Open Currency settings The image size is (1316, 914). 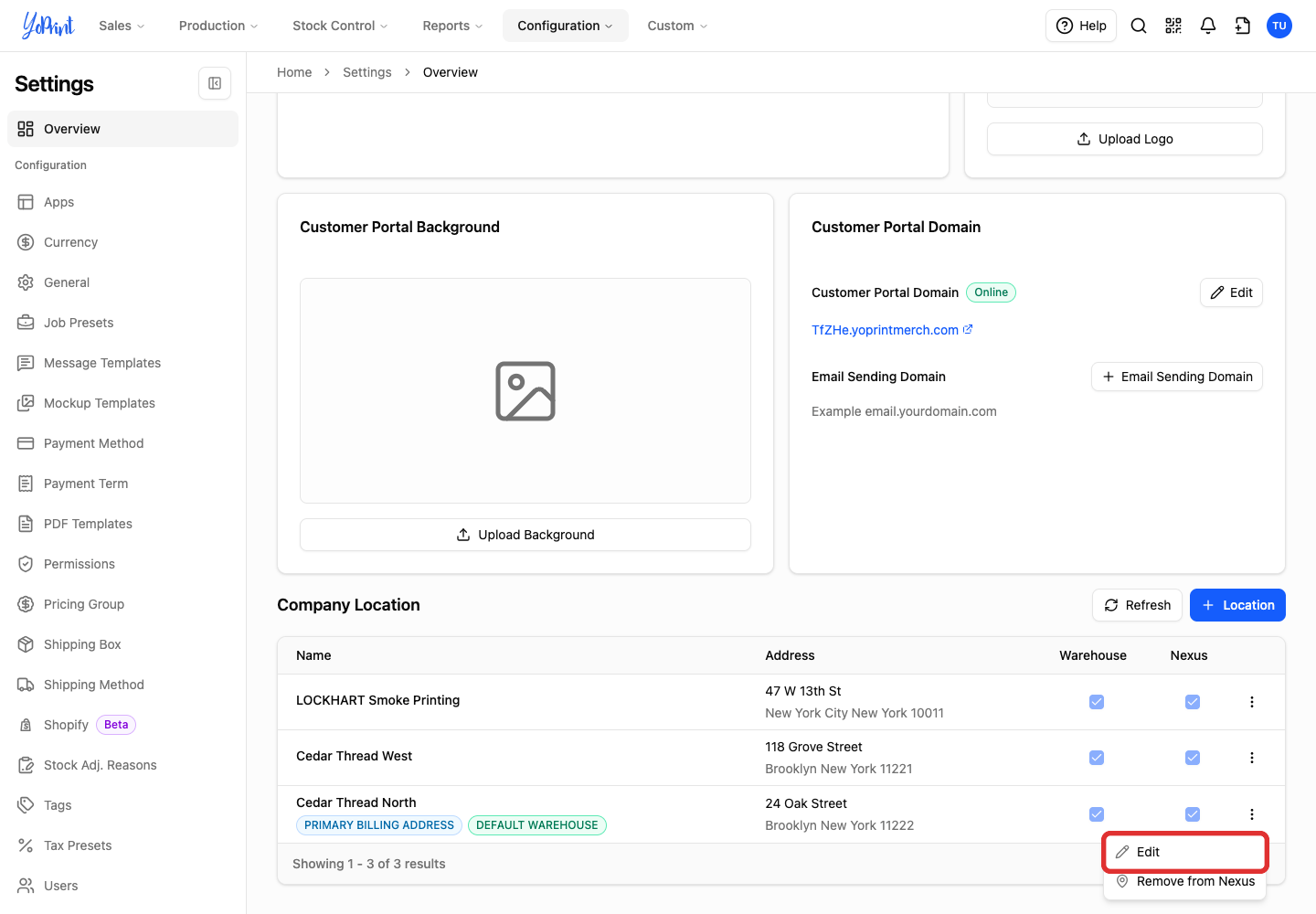click(122, 242)
